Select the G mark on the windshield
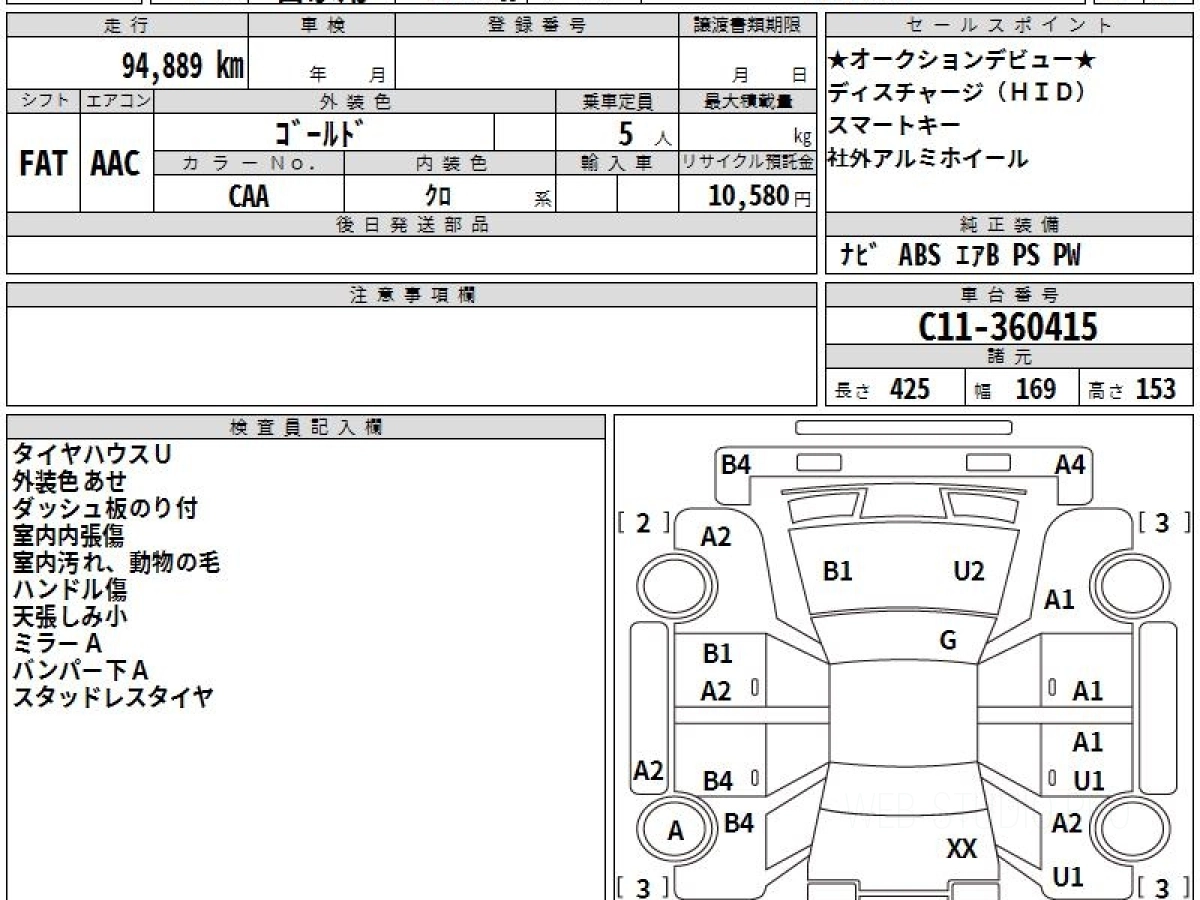The width and height of the screenshot is (1200, 900). [x=948, y=641]
